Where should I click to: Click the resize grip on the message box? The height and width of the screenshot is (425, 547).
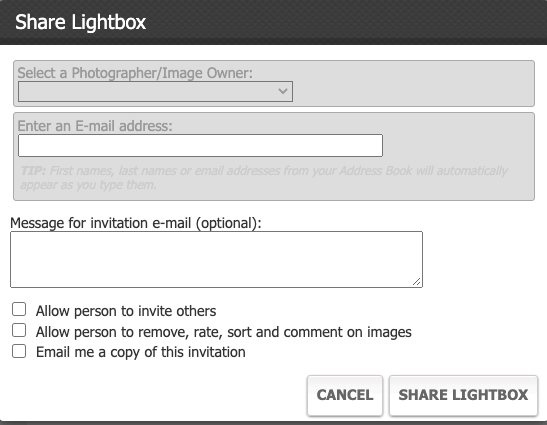coord(417,282)
